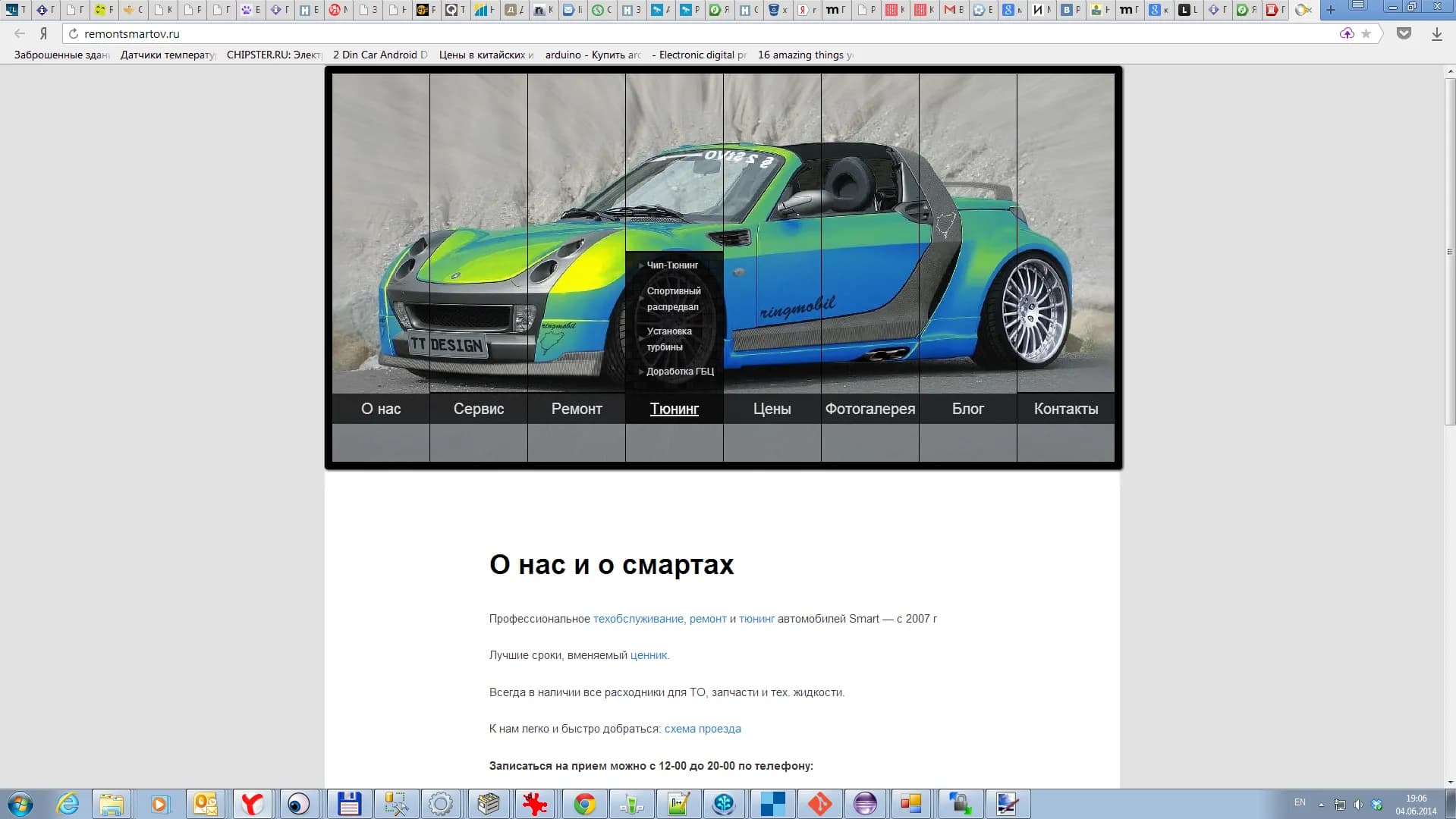Open the ценник link in the text
Image resolution: width=1456 pixels, height=819 pixels.
(648, 655)
